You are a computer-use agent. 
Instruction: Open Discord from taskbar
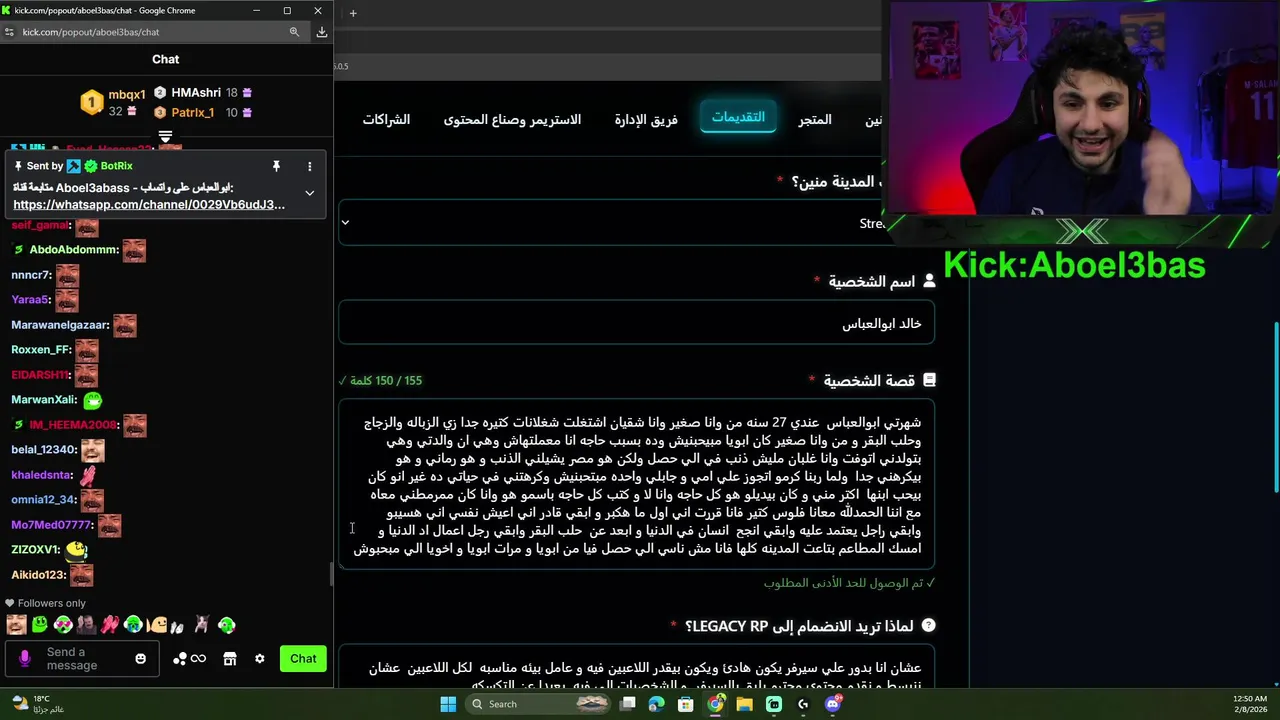click(833, 704)
